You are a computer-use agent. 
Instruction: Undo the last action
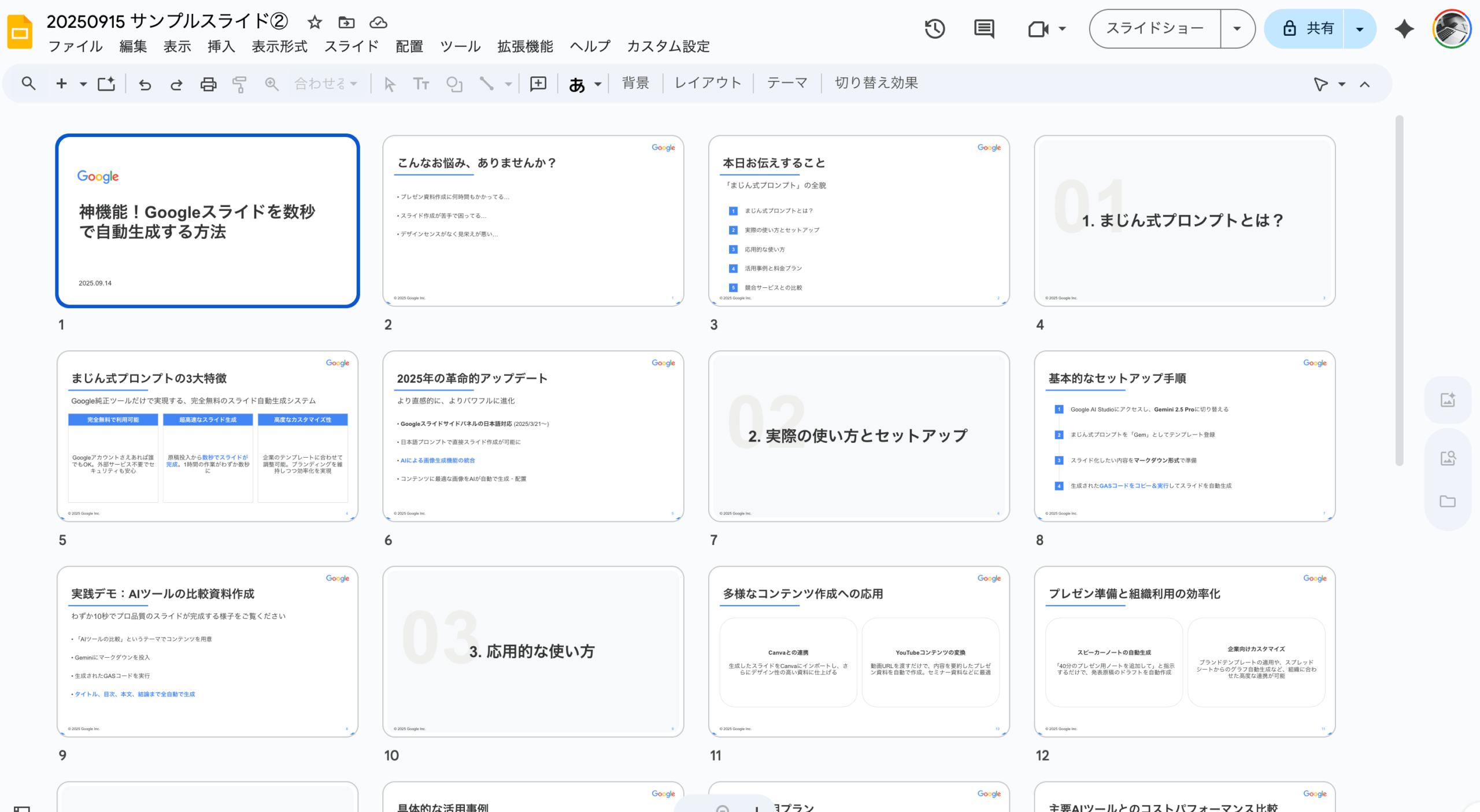[145, 83]
